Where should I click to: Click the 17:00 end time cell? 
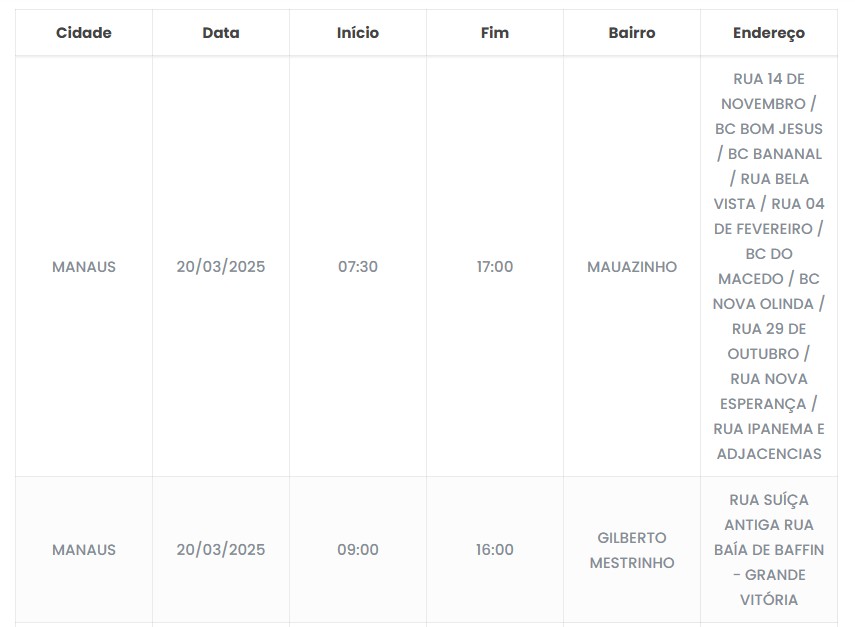point(495,267)
